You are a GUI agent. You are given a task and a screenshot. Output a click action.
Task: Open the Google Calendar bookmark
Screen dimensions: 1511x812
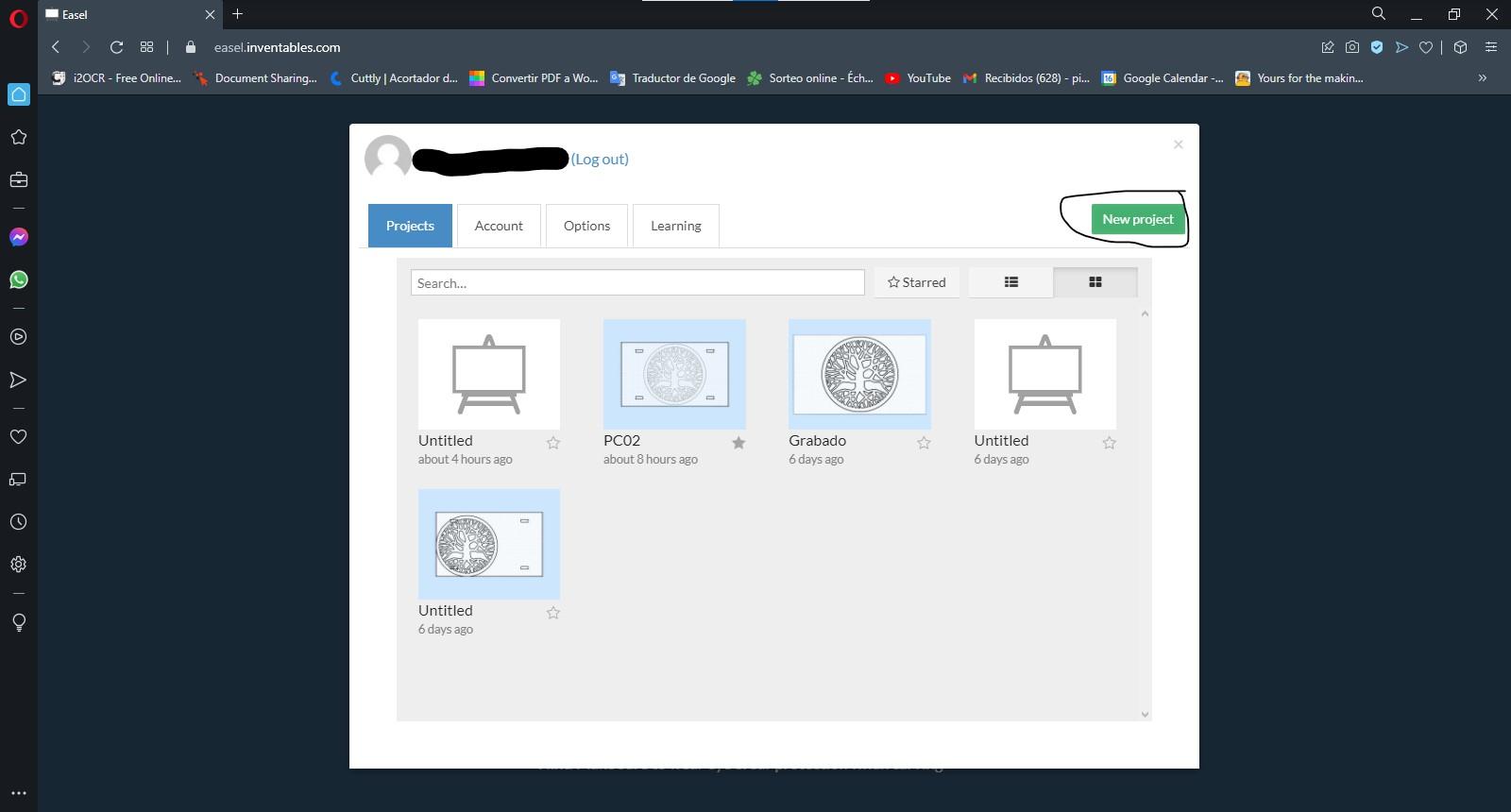point(1162,78)
